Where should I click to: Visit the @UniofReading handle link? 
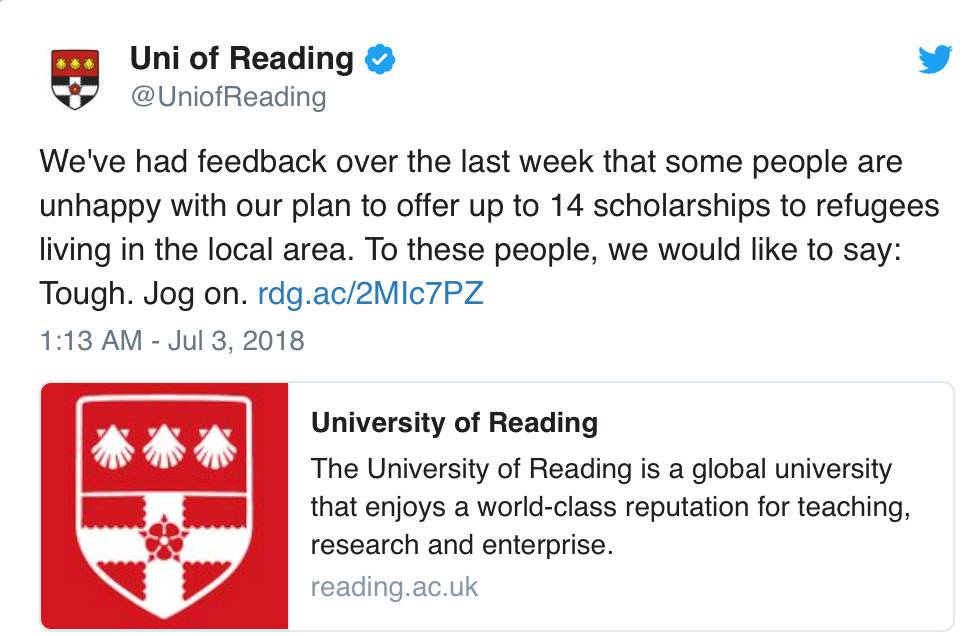(228, 97)
